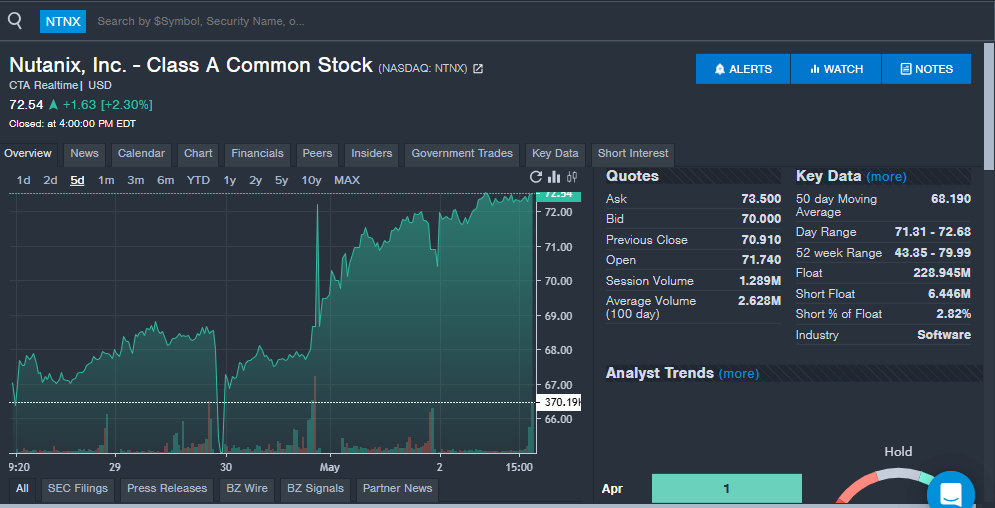Filter news by Press Releases
The height and width of the screenshot is (508, 995).
tap(167, 488)
